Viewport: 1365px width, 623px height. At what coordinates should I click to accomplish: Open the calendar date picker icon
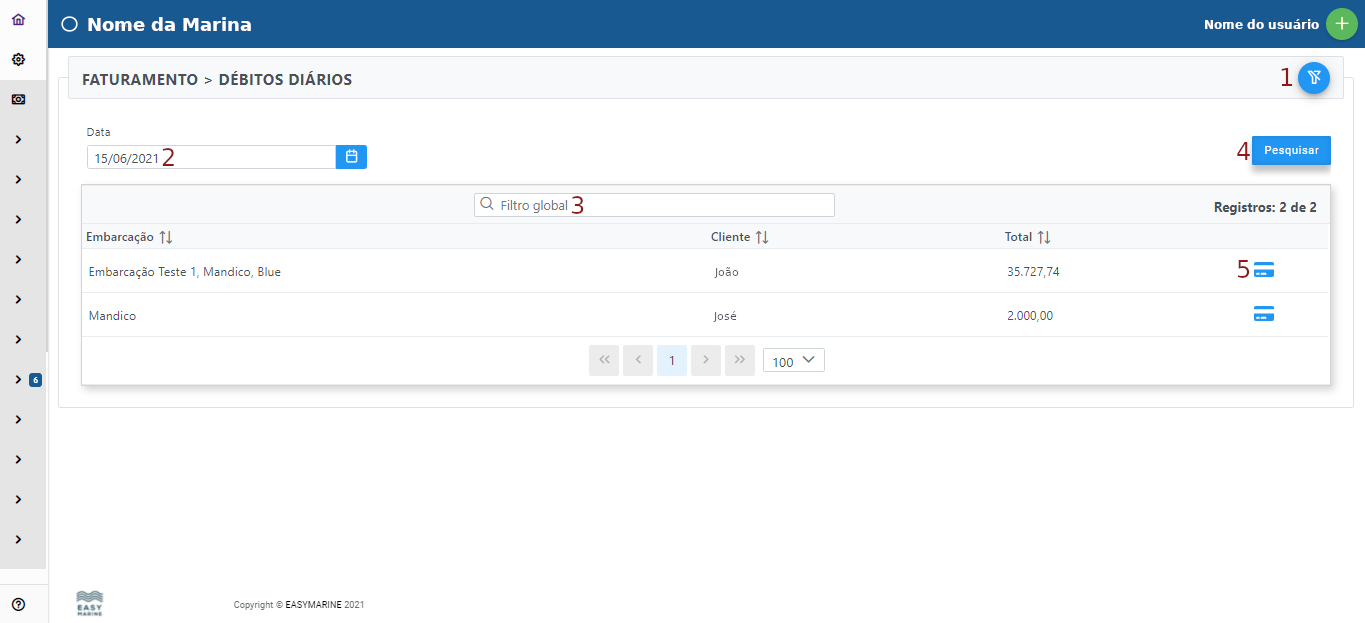(x=351, y=157)
